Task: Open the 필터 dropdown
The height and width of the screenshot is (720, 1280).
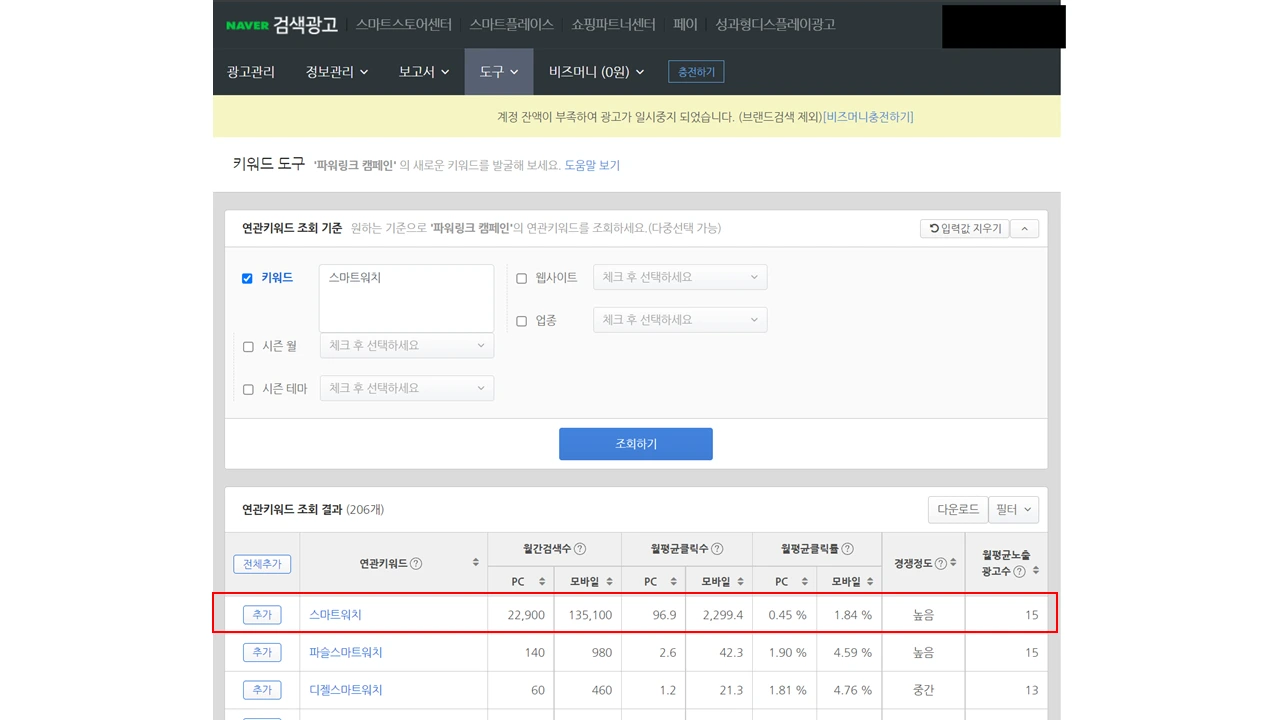Action: (1013, 509)
